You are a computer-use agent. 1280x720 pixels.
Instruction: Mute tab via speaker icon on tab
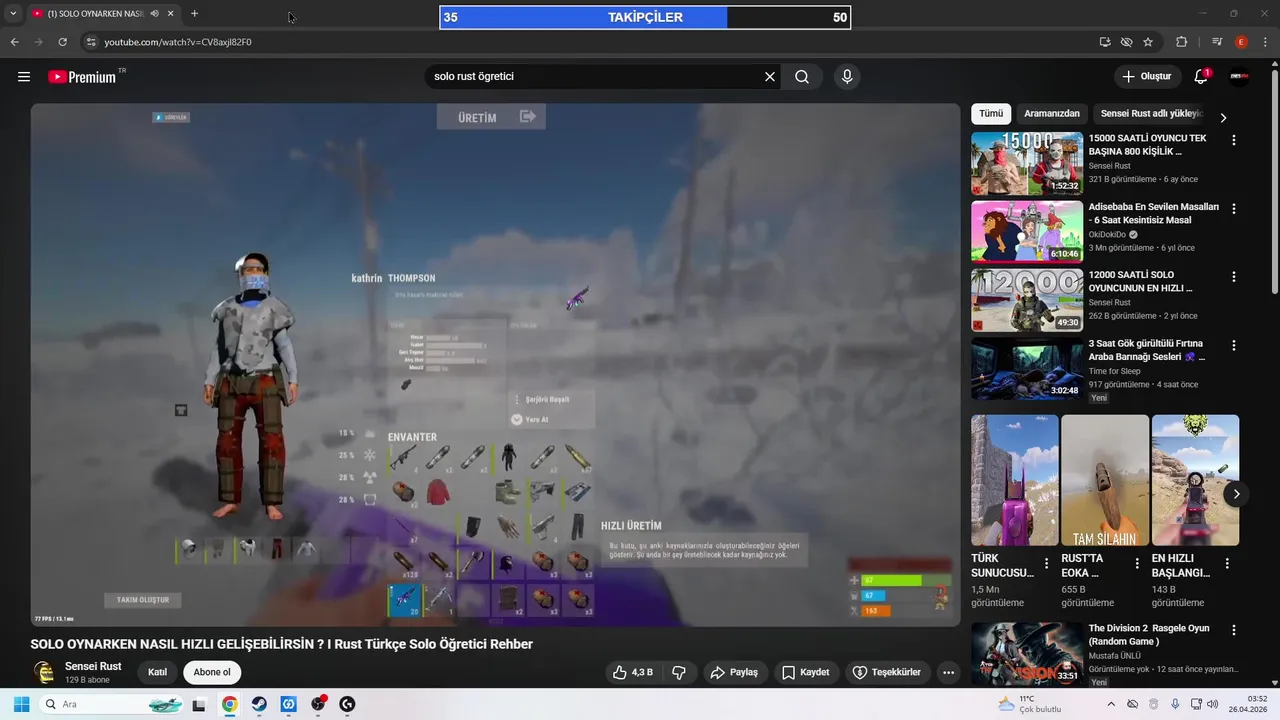pyautogui.click(x=155, y=14)
